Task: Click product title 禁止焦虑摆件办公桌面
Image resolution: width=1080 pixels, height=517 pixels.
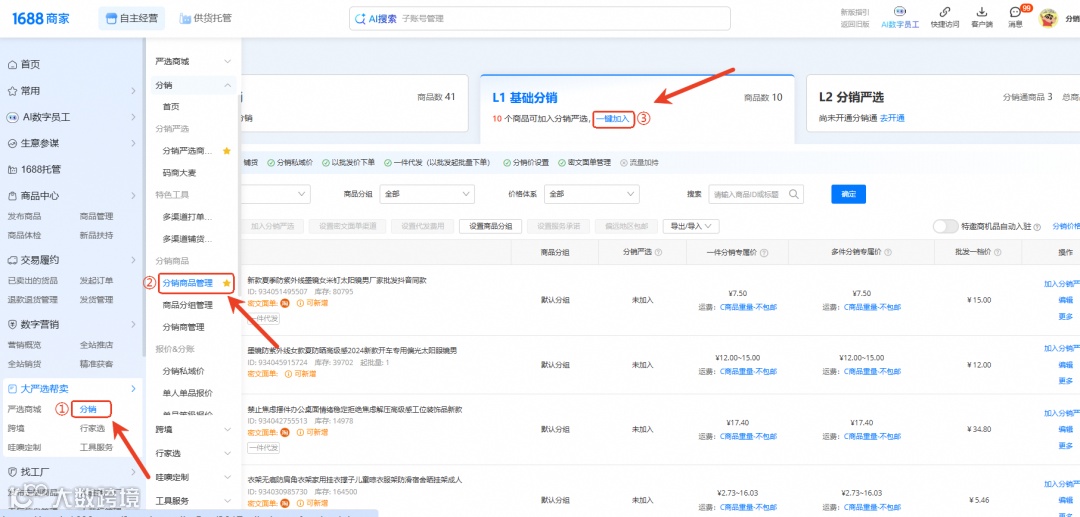Action: tap(355, 410)
